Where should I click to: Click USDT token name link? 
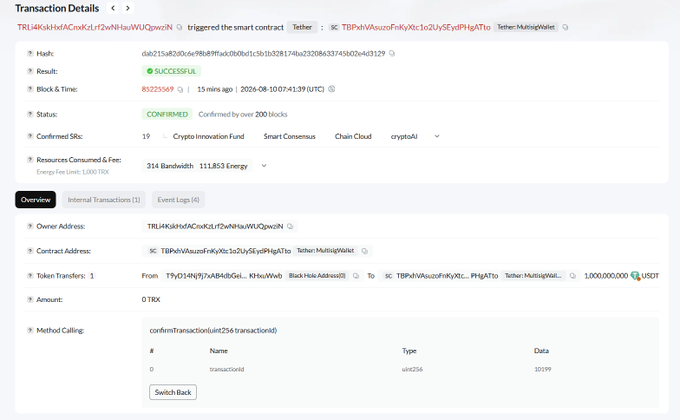[x=650, y=276]
